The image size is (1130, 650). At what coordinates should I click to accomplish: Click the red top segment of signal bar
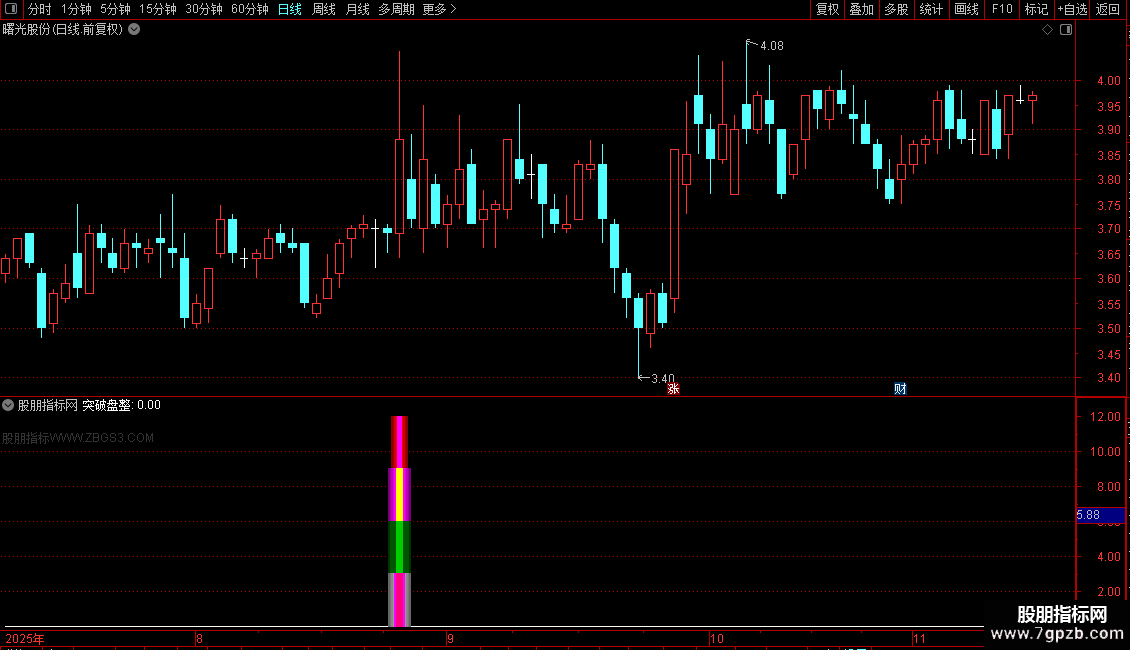coord(399,442)
